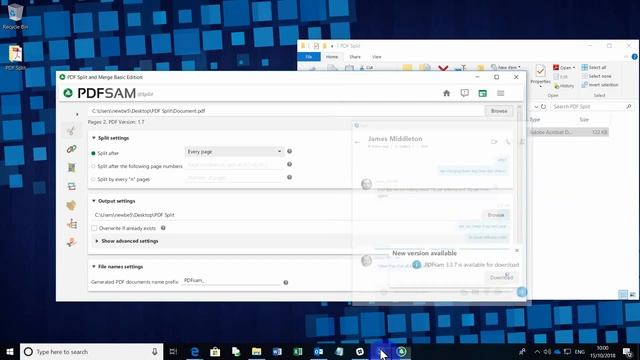This screenshot has height=360, width=640.
Task: Open the File tab in Explorer
Action: [309, 57]
